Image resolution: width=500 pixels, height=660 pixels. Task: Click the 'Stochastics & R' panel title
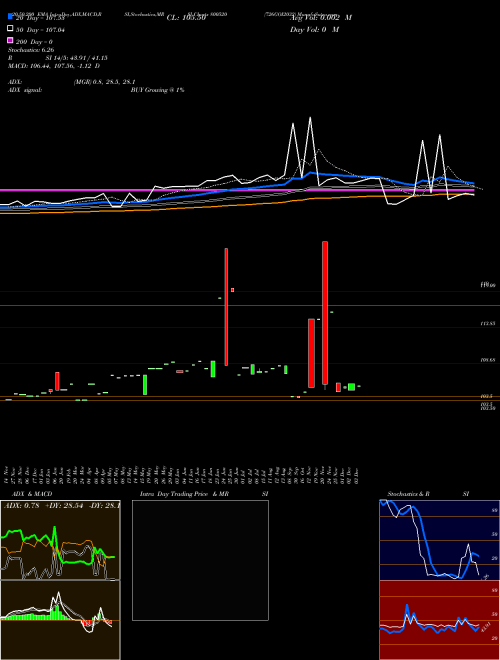coord(408,494)
